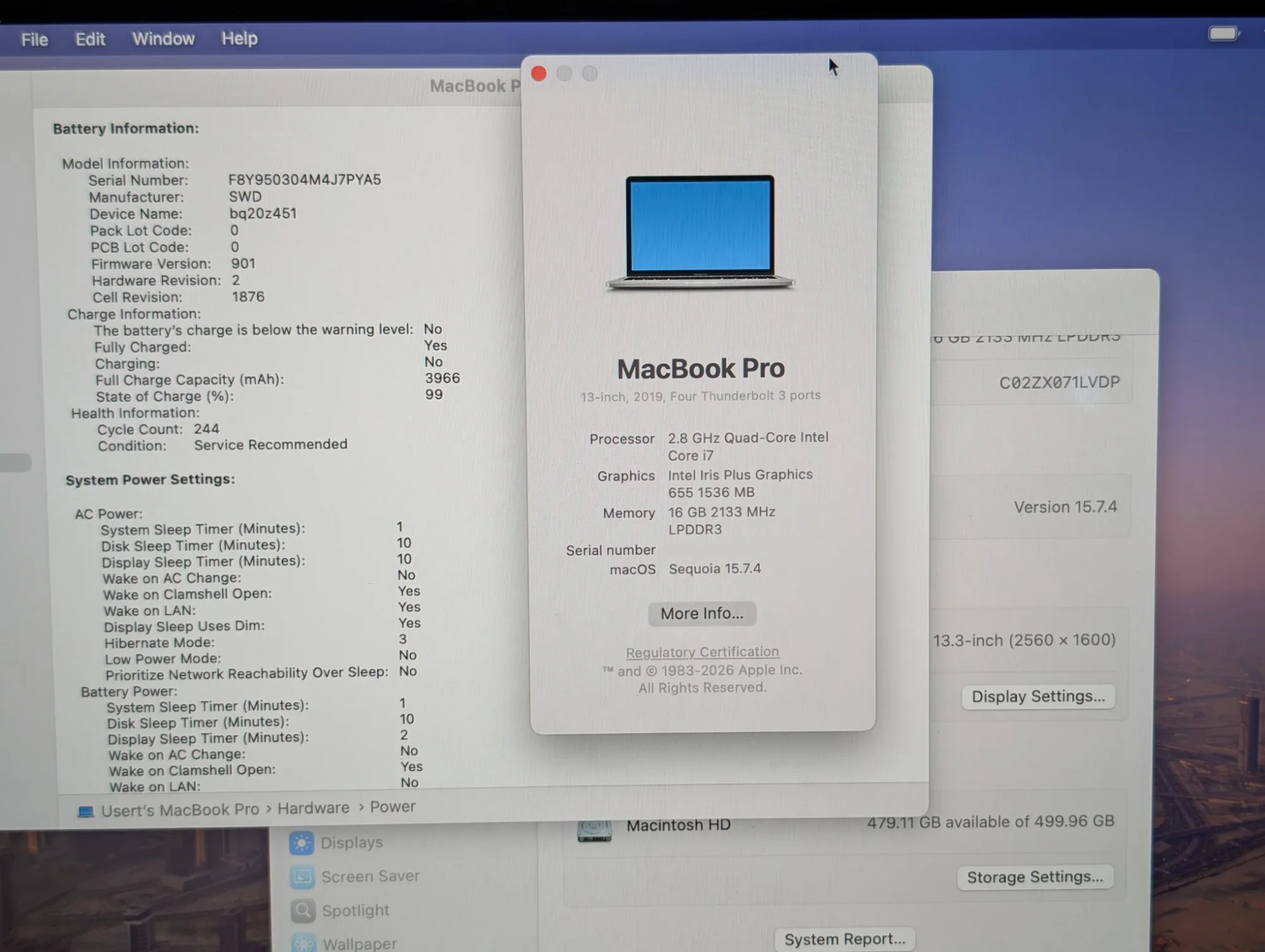Click 13-inch, 2019, Four Thunderbolt 3 ports subtitle

click(x=701, y=396)
